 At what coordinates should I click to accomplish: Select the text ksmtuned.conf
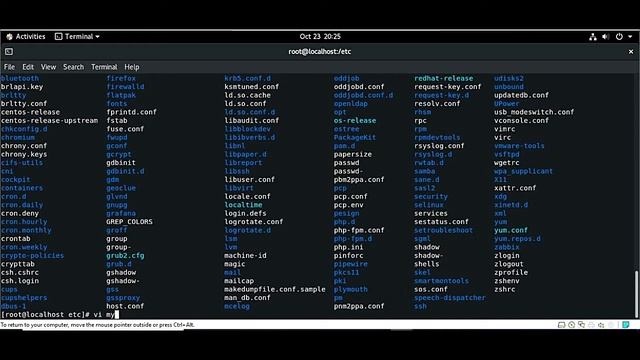click(252, 87)
